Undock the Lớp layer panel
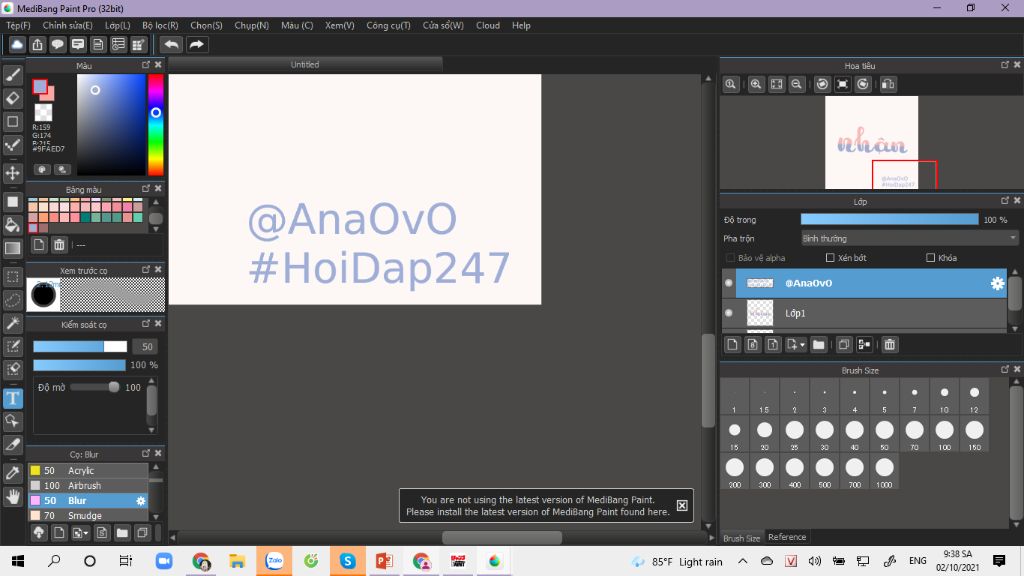The width and height of the screenshot is (1024, 576). pos(1004,200)
